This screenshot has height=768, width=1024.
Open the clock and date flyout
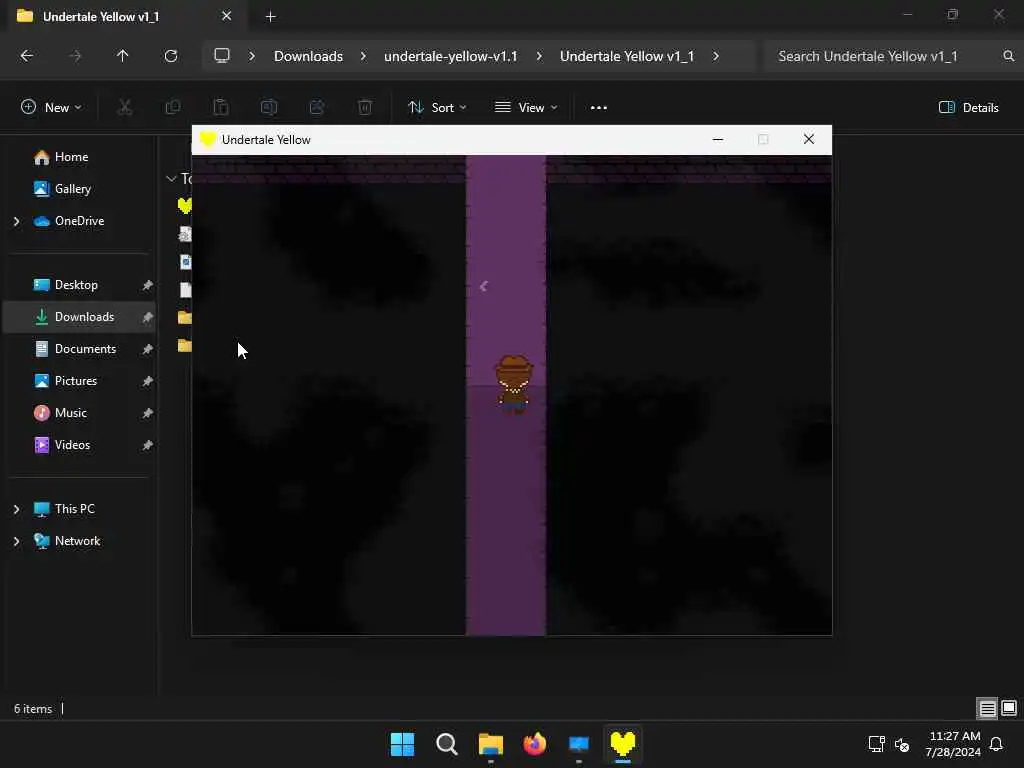click(x=953, y=744)
